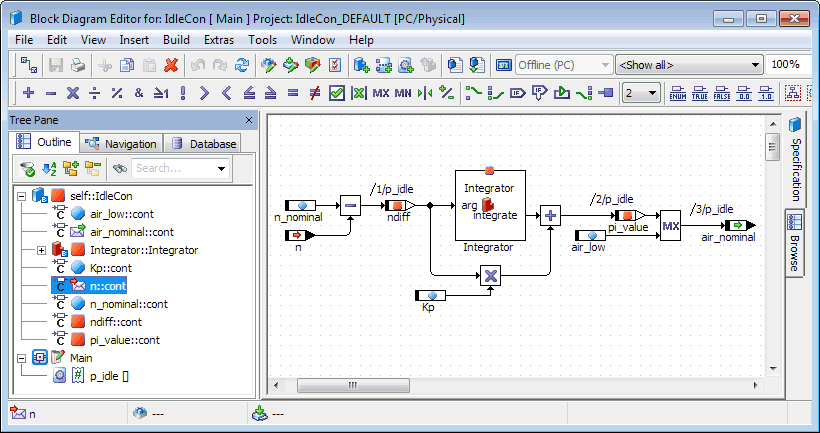This screenshot has width=820, height=433.
Task: Insert the ENUM literal icon
Action: (678, 94)
